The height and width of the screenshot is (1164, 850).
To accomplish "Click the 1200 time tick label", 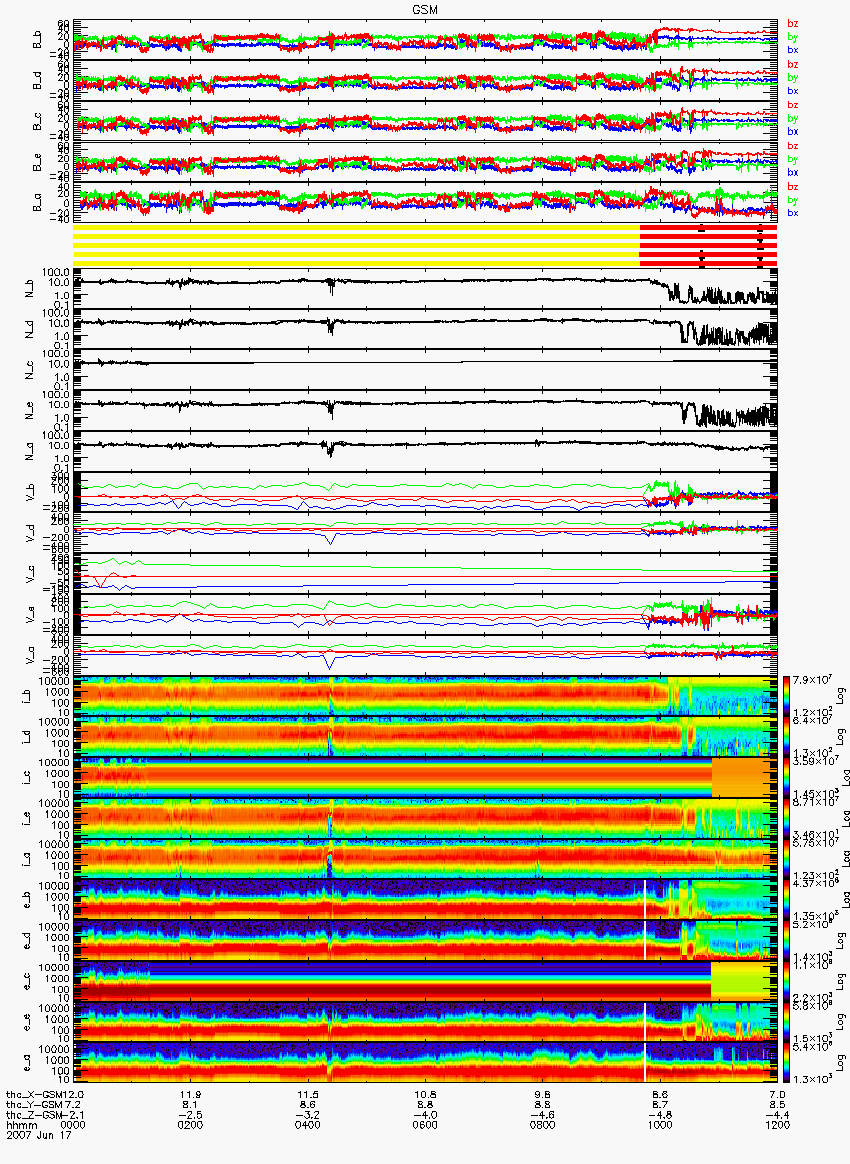I will coord(777,1125).
